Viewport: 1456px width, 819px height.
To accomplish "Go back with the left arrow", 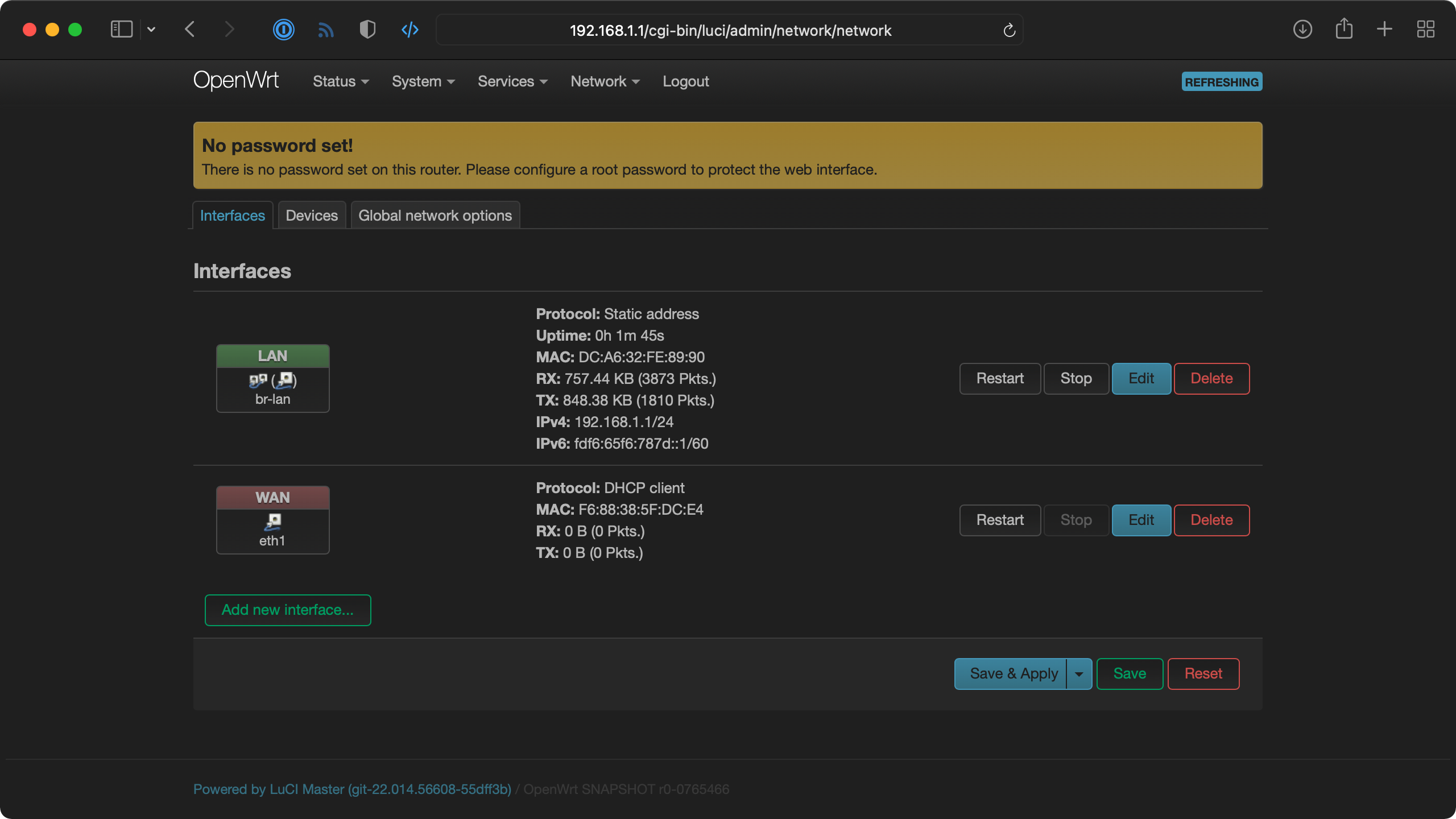I will click(x=190, y=30).
